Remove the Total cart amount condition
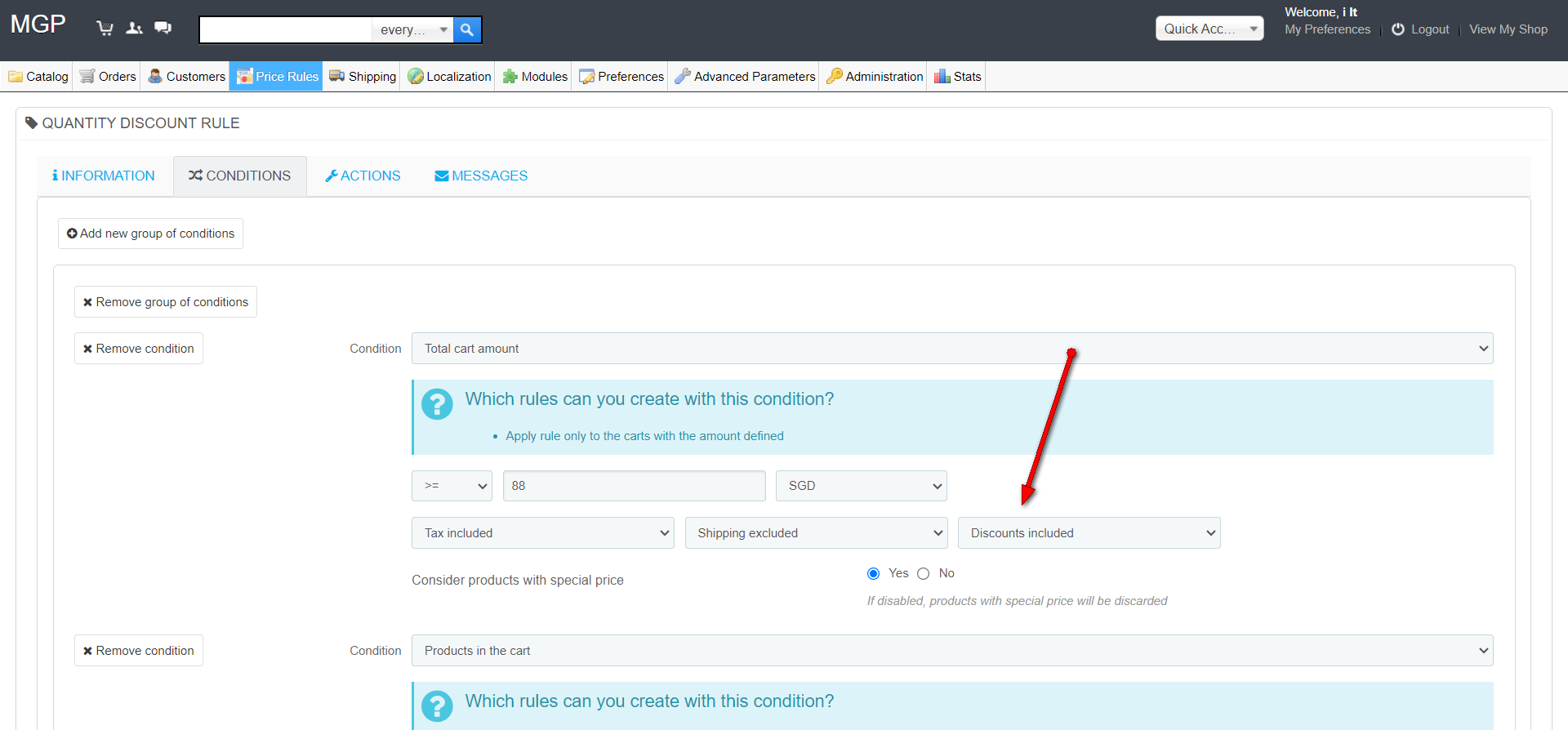 [x=139, y=349]
